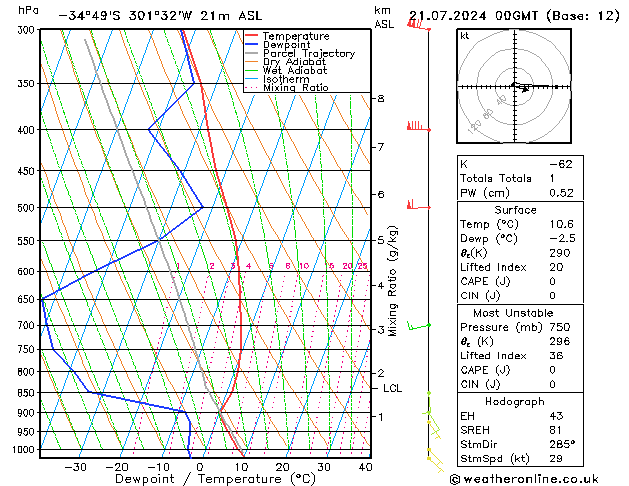Viewport: 629px width, 486px height.
Task: Click the 'Dewpoint / Temperature (°C)' axis title
Action: [x=215, y=479]
